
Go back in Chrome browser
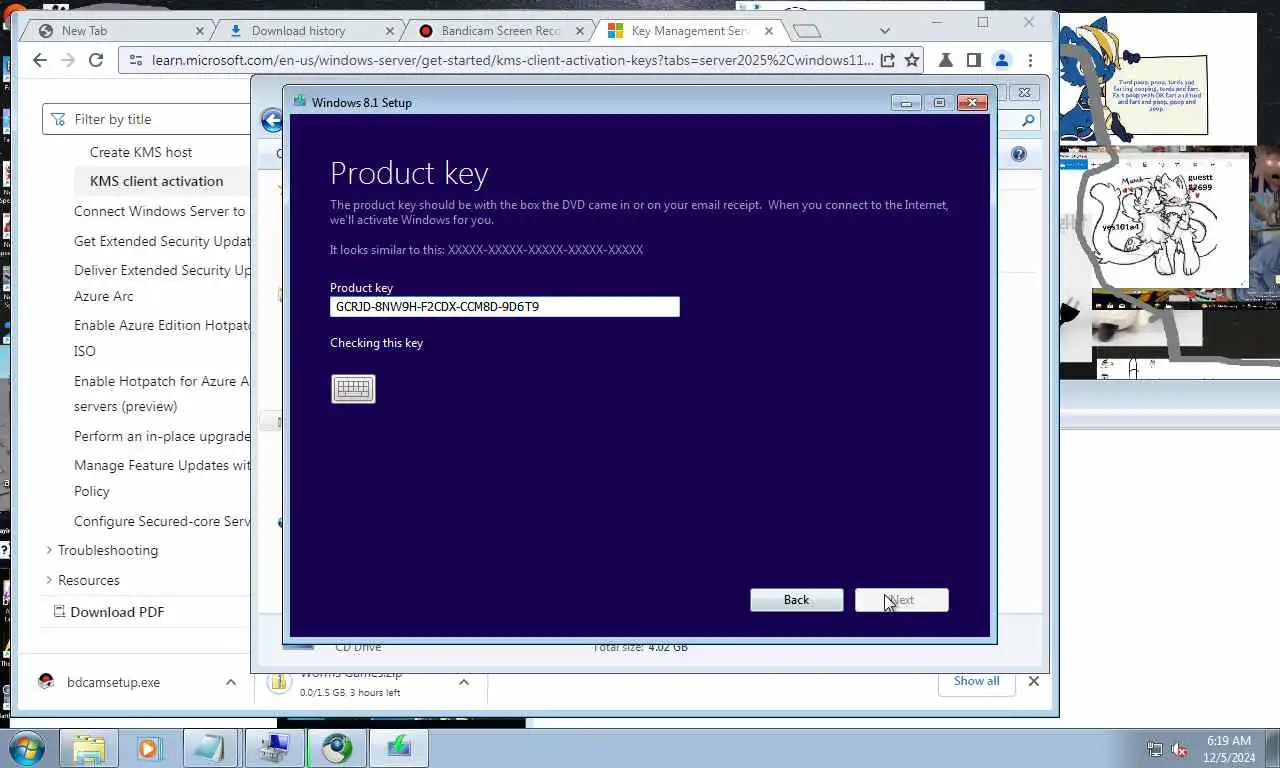(39, 60)
